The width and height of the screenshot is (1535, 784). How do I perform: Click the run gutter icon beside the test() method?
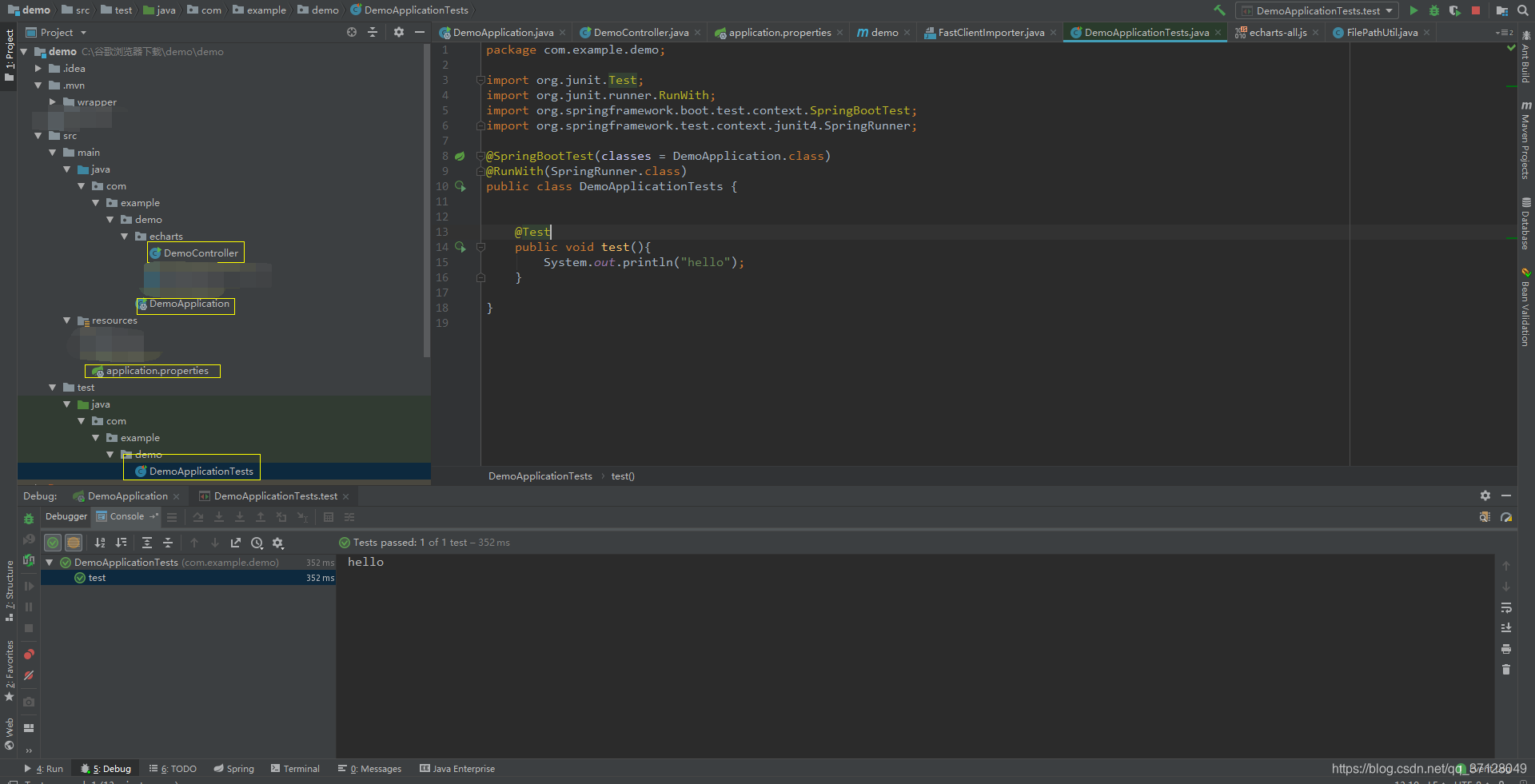point(460,247)
